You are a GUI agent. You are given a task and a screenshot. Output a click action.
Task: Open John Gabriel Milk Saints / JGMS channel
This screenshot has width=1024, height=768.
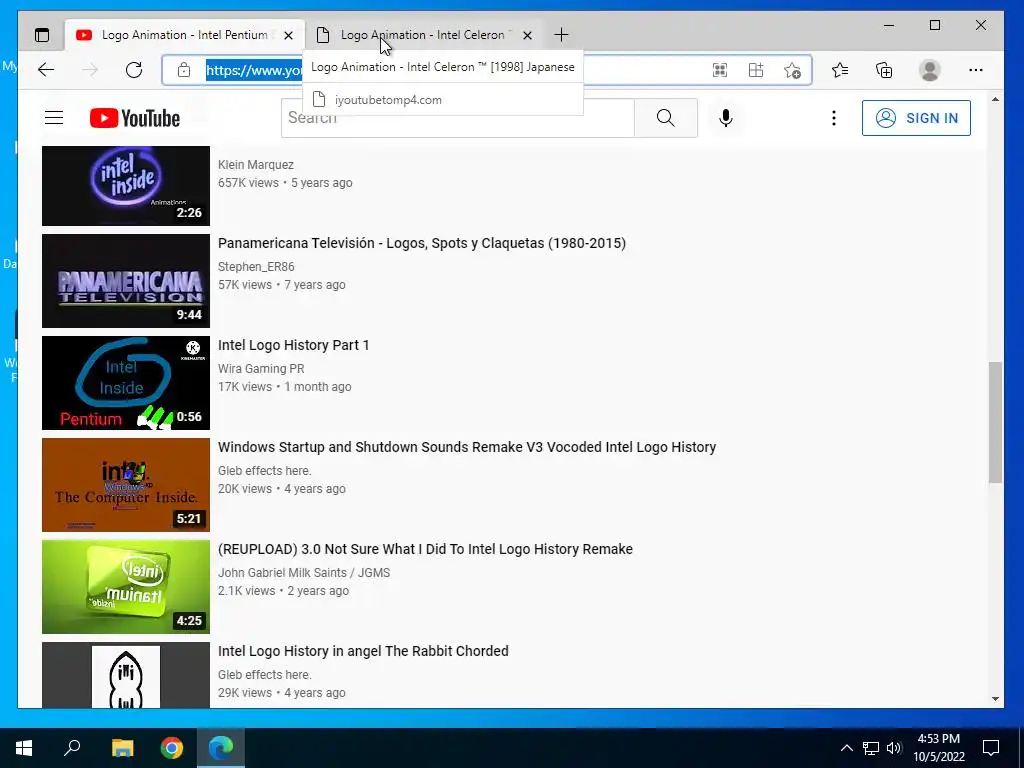[x=304, y=572]
